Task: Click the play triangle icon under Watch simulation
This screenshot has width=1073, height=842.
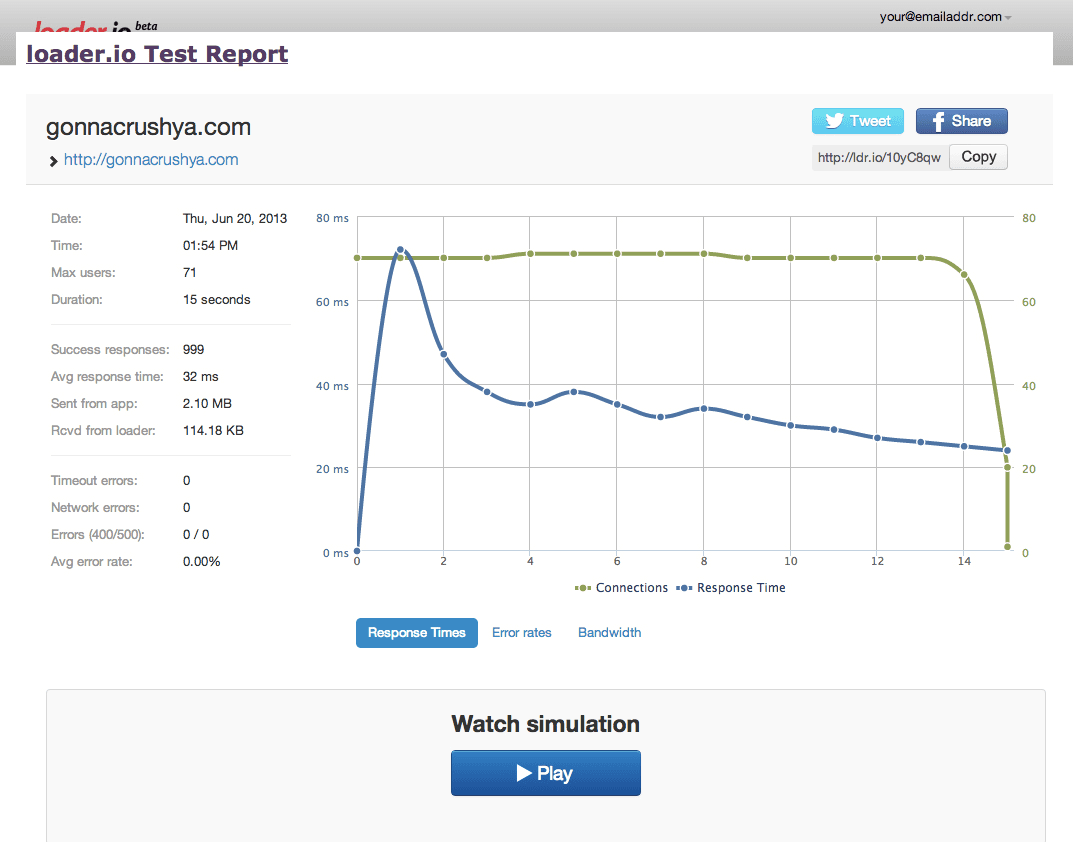Action: click(523, 773)
